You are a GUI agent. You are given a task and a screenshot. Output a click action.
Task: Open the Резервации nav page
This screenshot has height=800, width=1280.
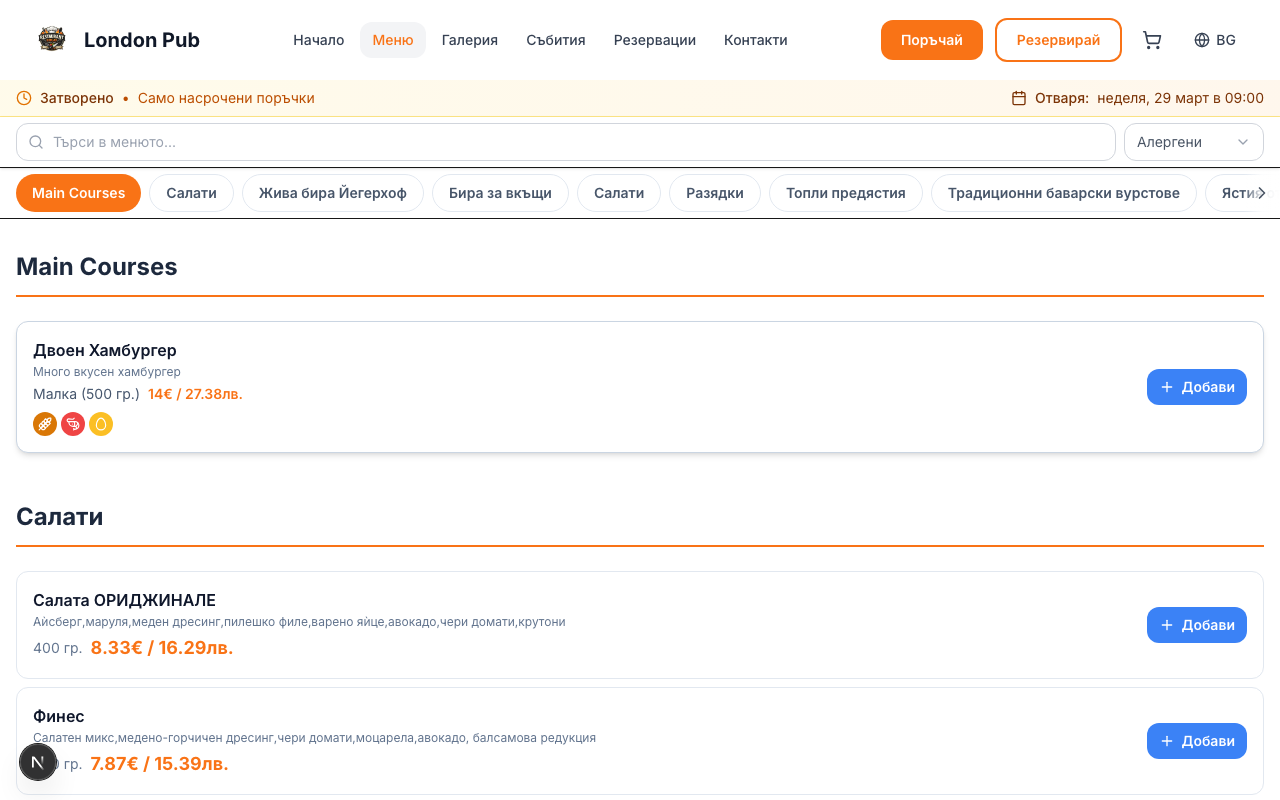click(654, 40)
